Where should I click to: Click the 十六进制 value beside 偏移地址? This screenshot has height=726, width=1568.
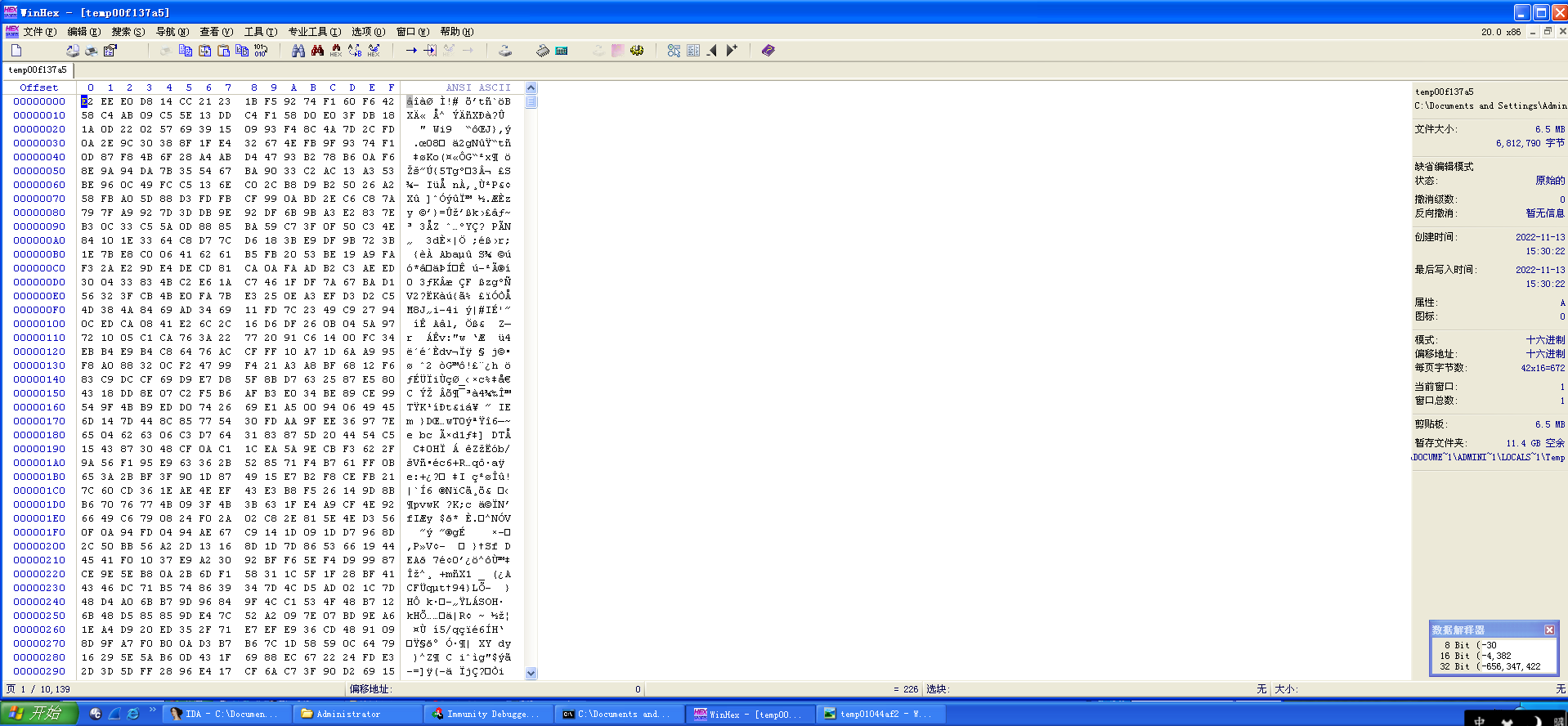pyautogui.click(x=1545, y=354)
